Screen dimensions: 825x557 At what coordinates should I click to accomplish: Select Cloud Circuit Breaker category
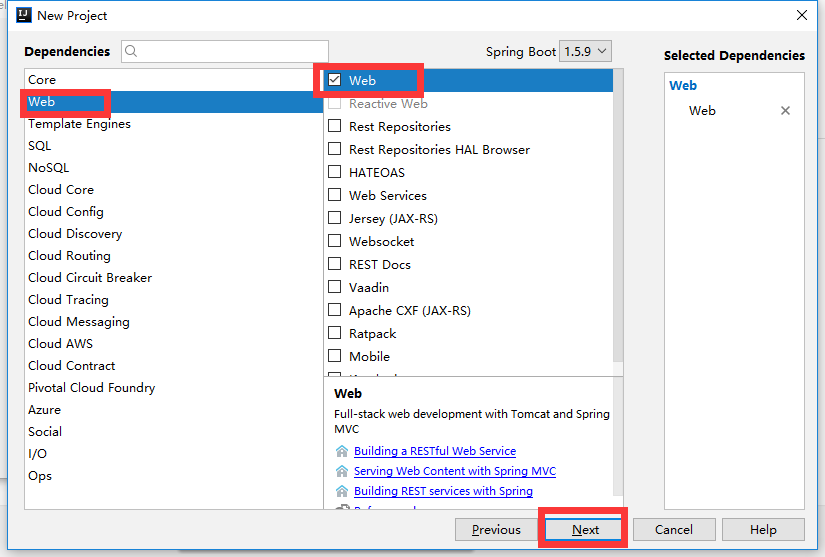click(174, 278)
